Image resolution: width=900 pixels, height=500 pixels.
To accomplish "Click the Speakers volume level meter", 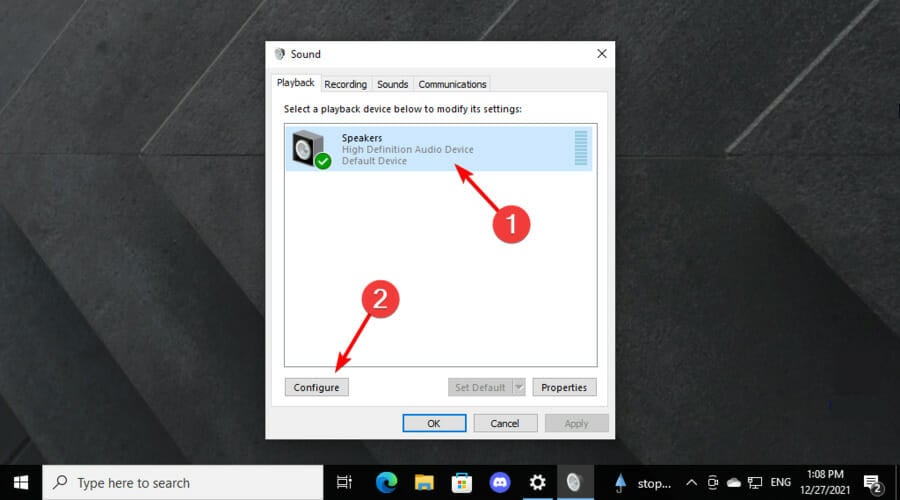I will pyautogui.click(x=581, y=148).
